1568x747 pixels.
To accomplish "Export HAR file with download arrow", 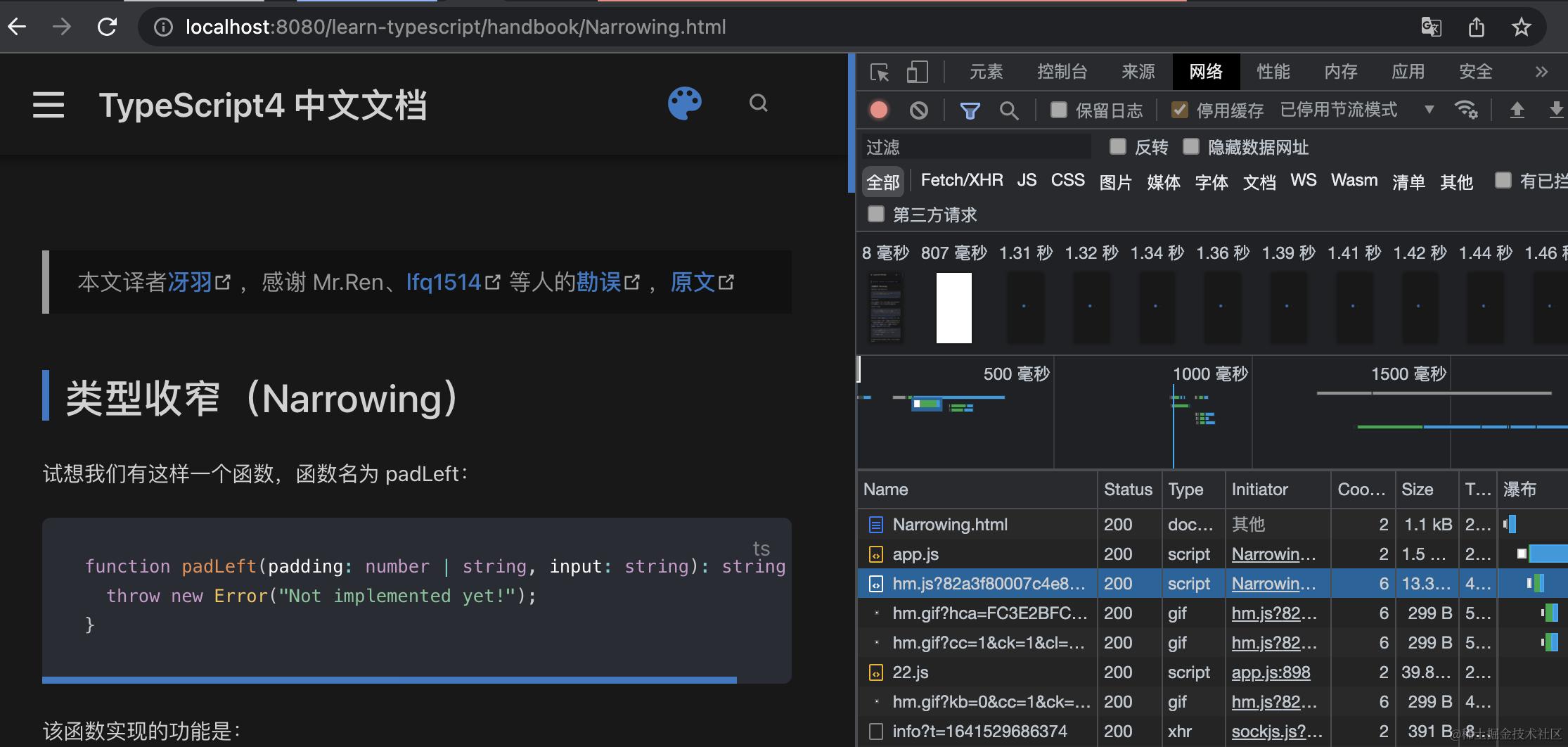I will [1556, 110].
